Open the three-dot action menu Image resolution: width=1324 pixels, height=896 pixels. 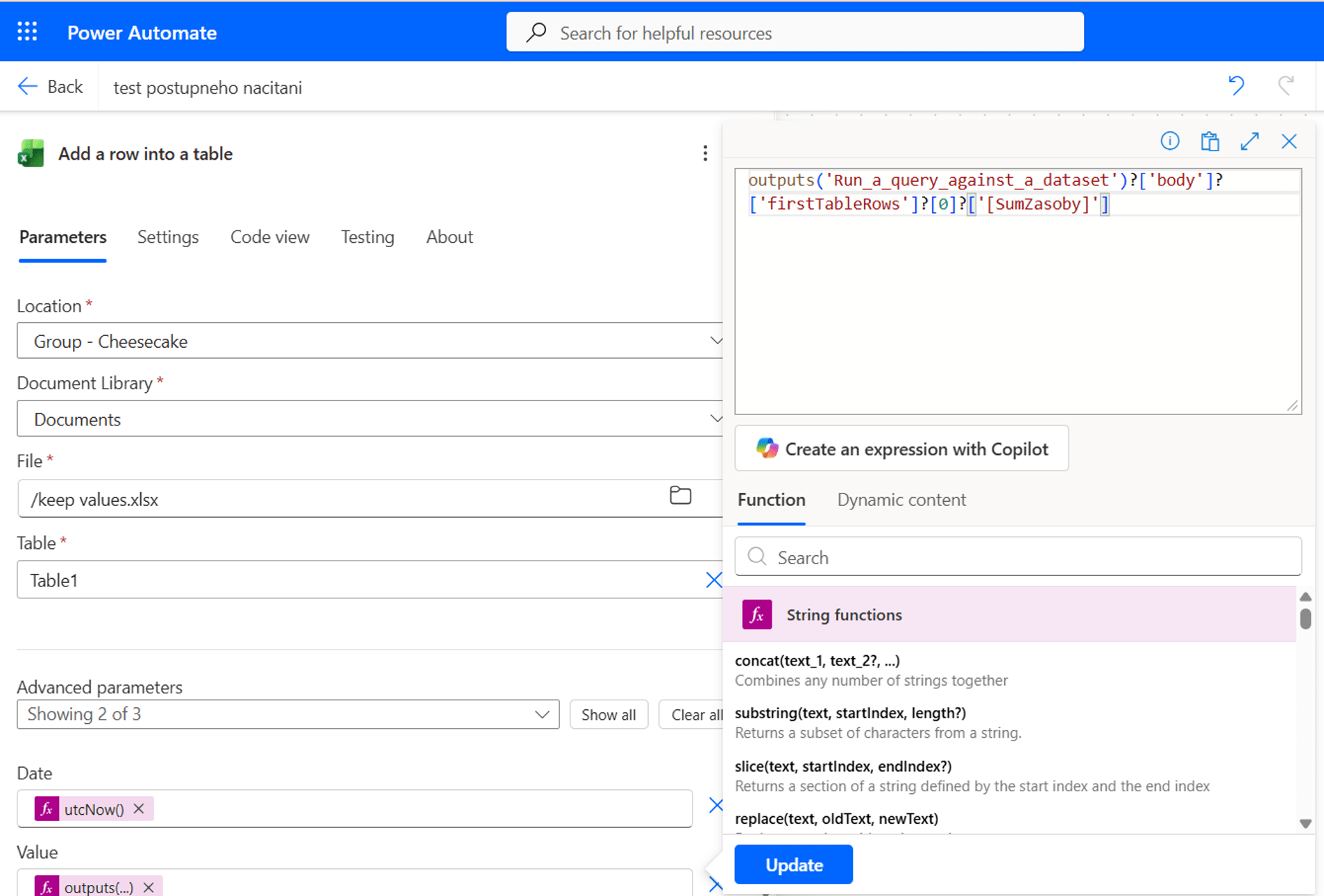pos(705,153)
